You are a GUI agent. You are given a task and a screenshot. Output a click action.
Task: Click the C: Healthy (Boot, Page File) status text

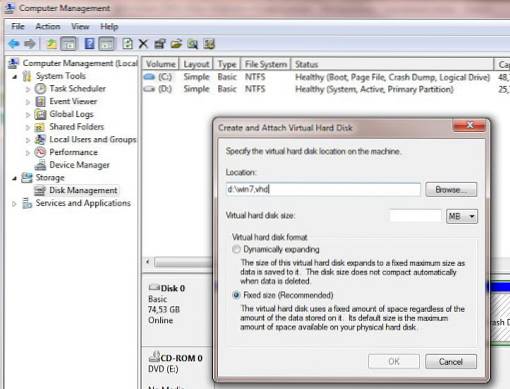(x=392, y=77)
